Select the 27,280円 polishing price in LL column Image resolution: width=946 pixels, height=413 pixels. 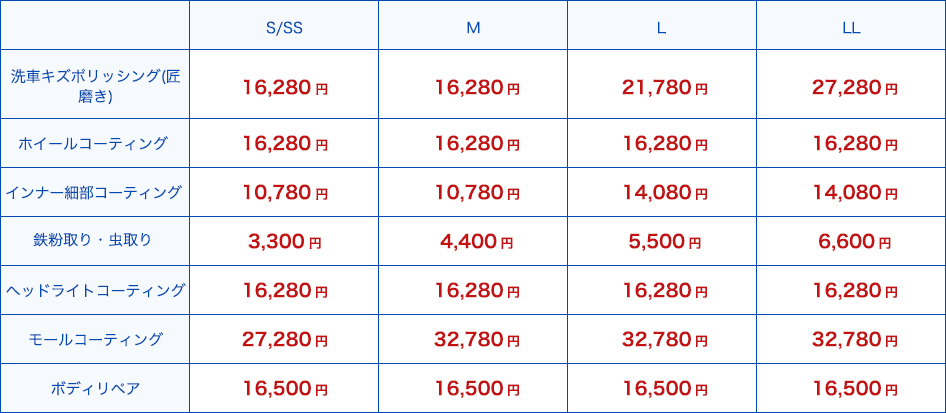(854, 88)
